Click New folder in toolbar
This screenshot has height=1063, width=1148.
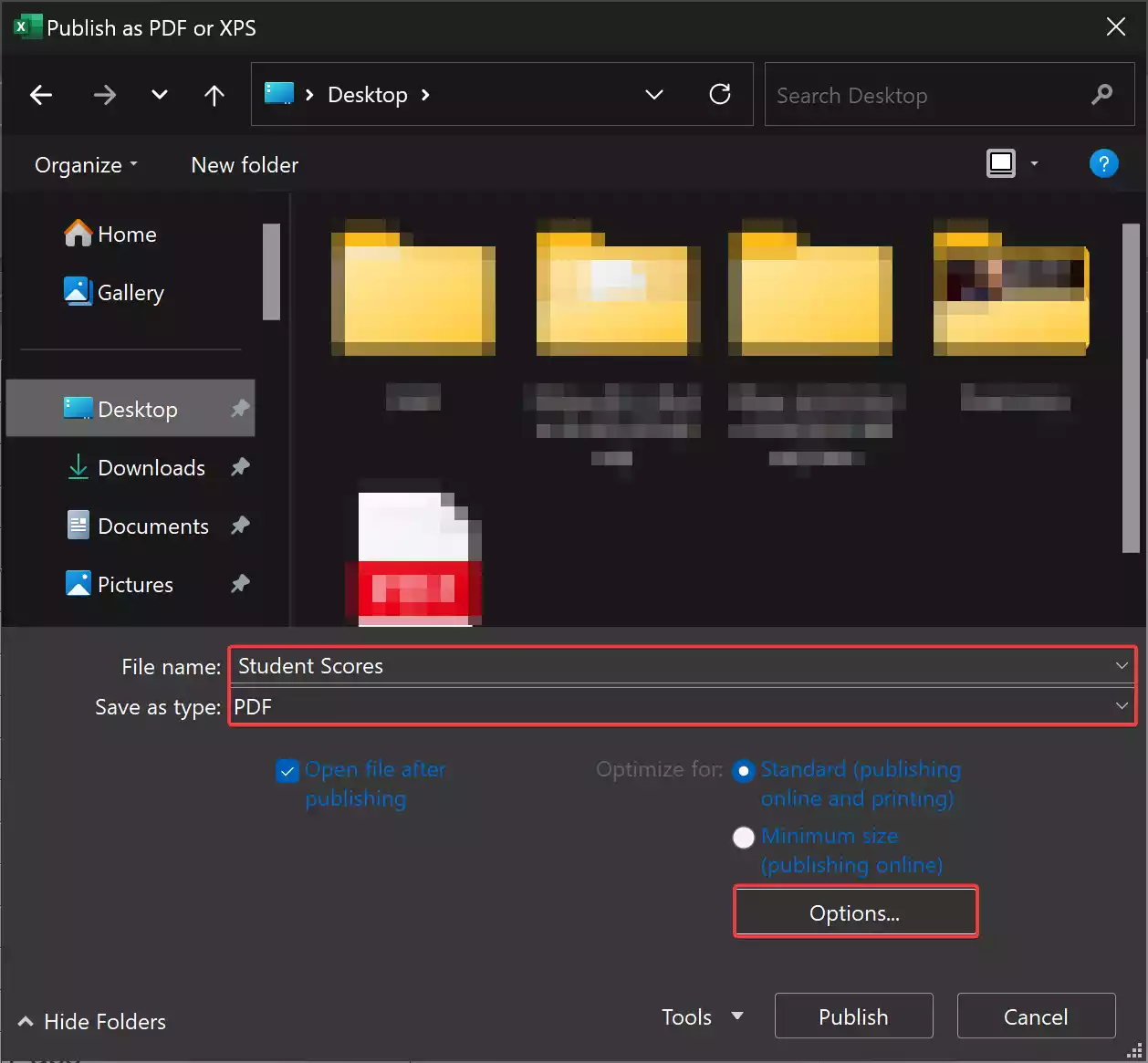click(x=245, y=165)
